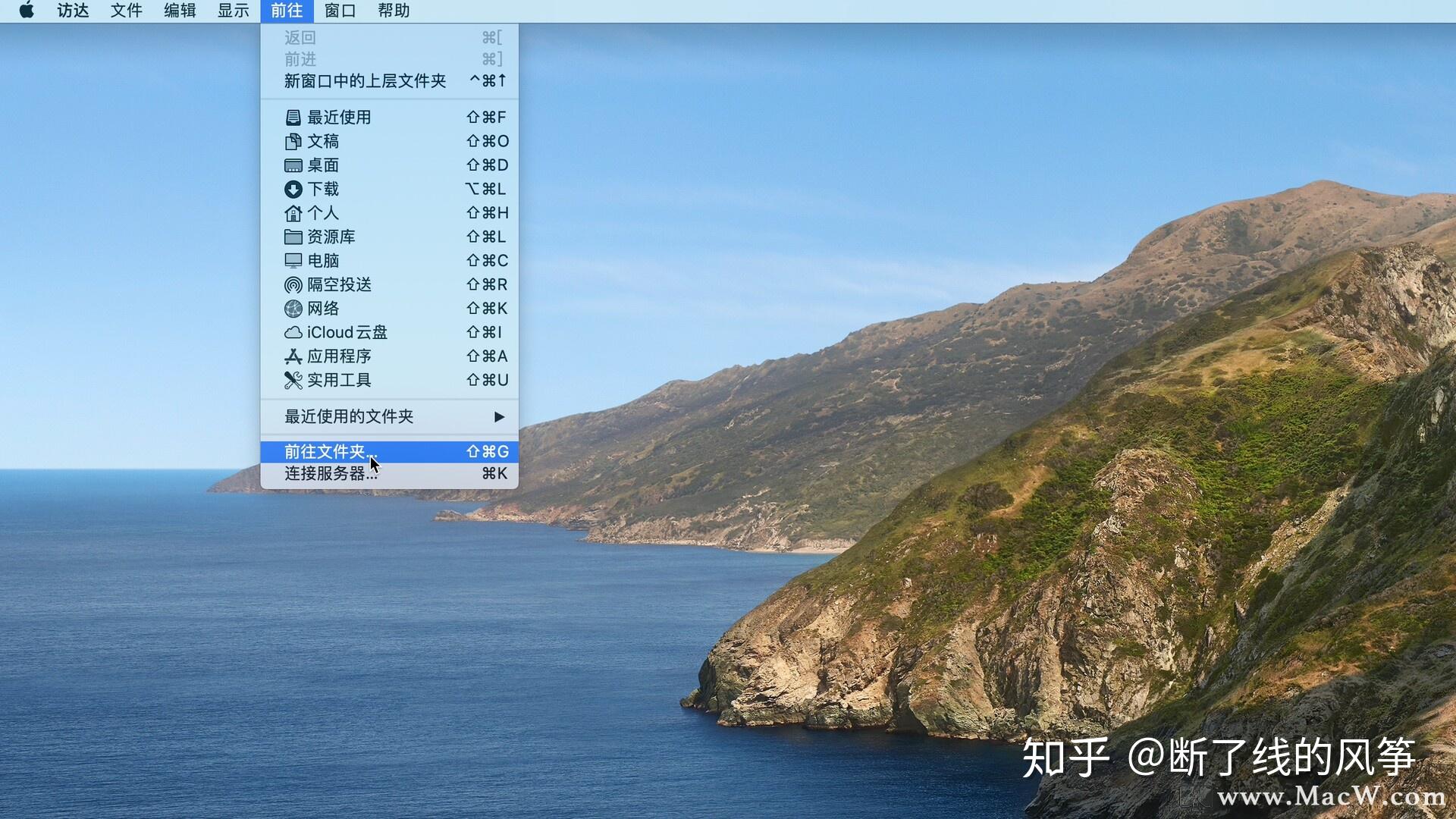Open the 帮助 menu in menu bar
This screenshot has height=819, width=1456.
pos(394,11)
